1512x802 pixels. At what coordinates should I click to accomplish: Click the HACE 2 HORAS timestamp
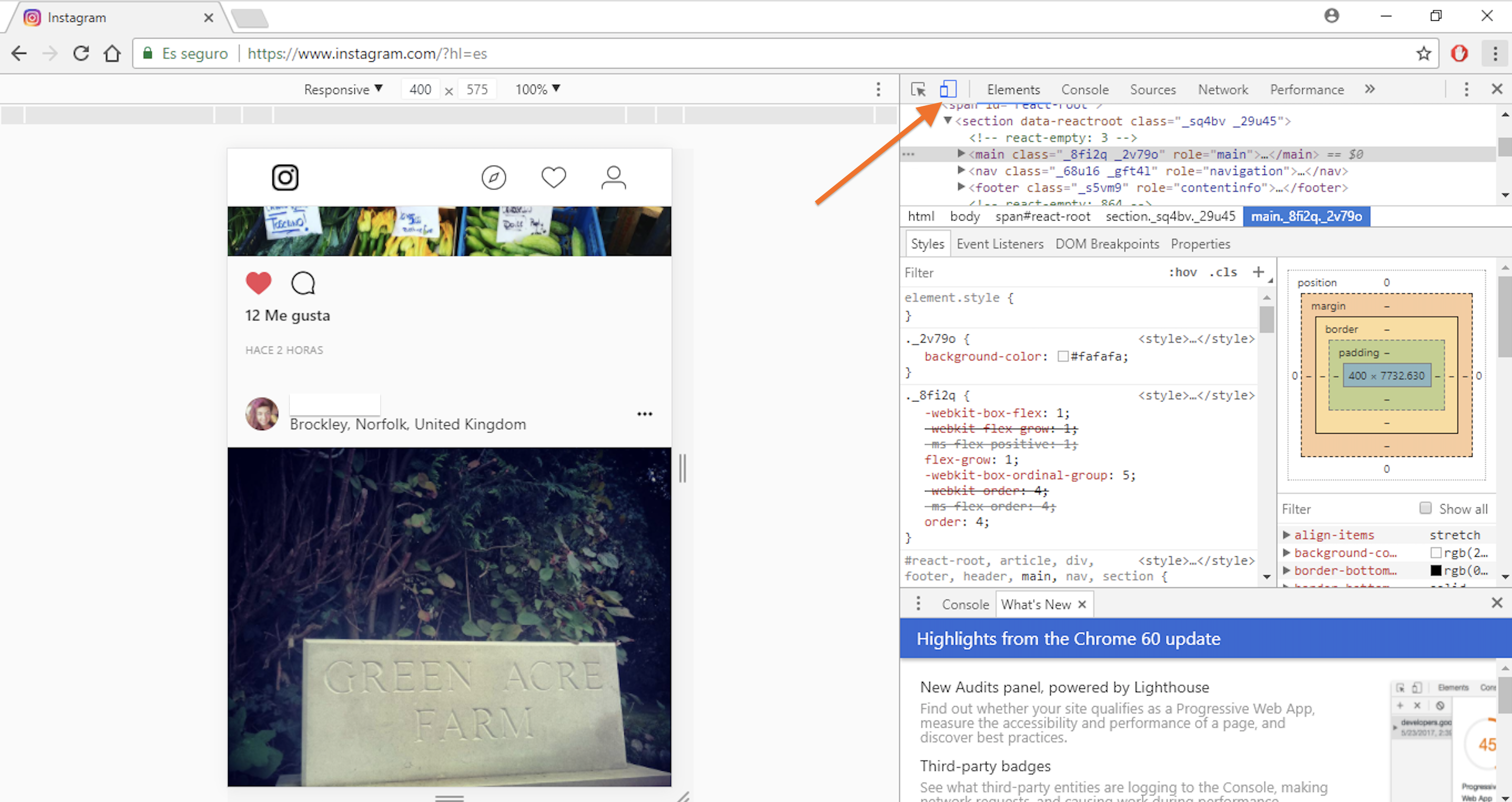coord(284,350)
